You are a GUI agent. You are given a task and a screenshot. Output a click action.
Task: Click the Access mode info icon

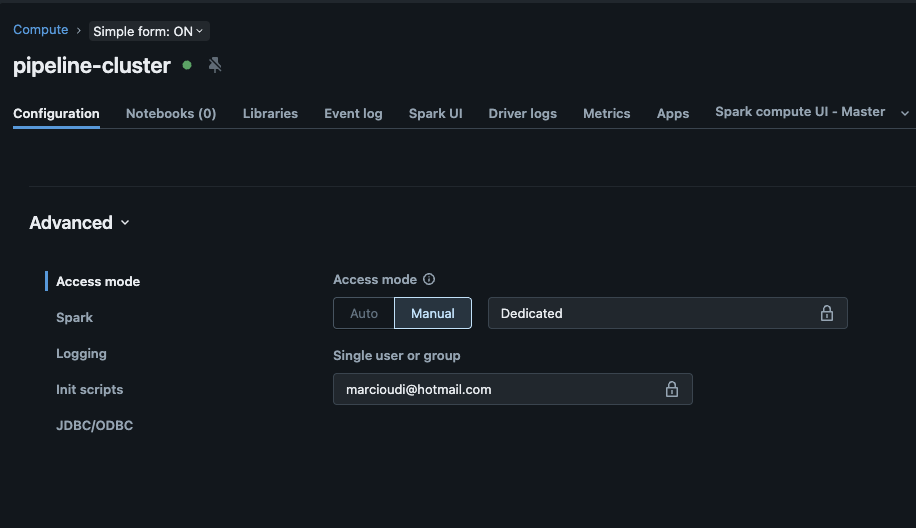[x=429, y=280]
